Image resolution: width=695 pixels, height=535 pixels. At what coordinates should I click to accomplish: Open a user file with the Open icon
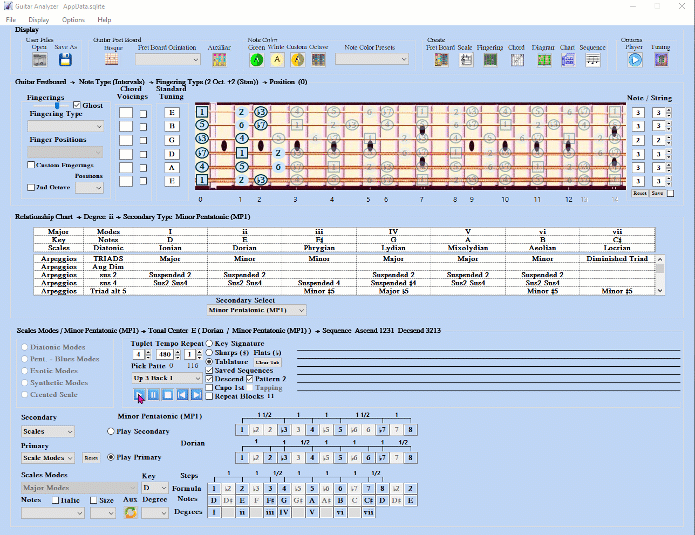coord(39,59)
